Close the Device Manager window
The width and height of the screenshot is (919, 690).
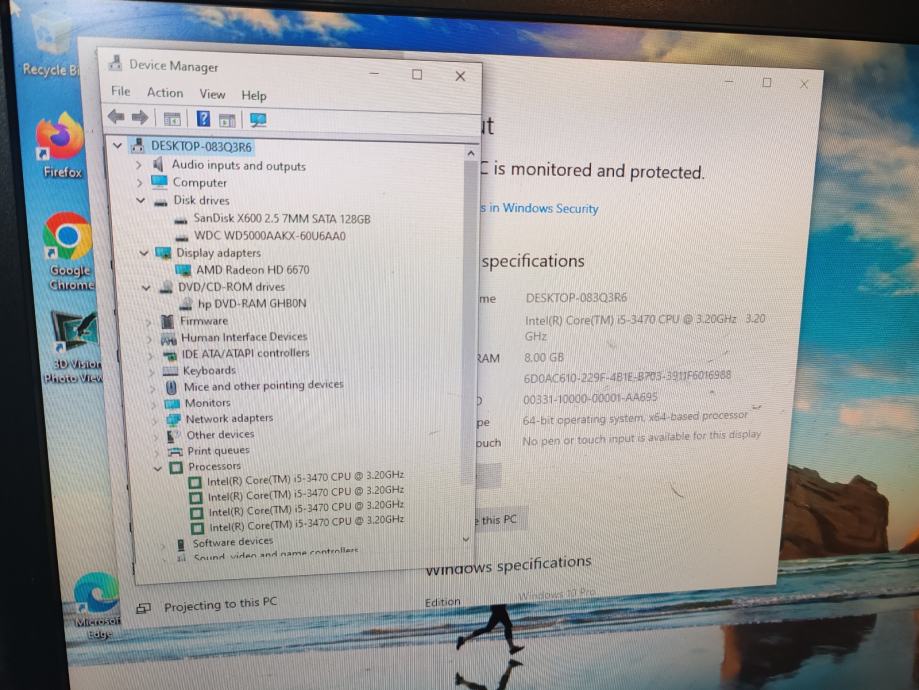click(x=460, y=76)
